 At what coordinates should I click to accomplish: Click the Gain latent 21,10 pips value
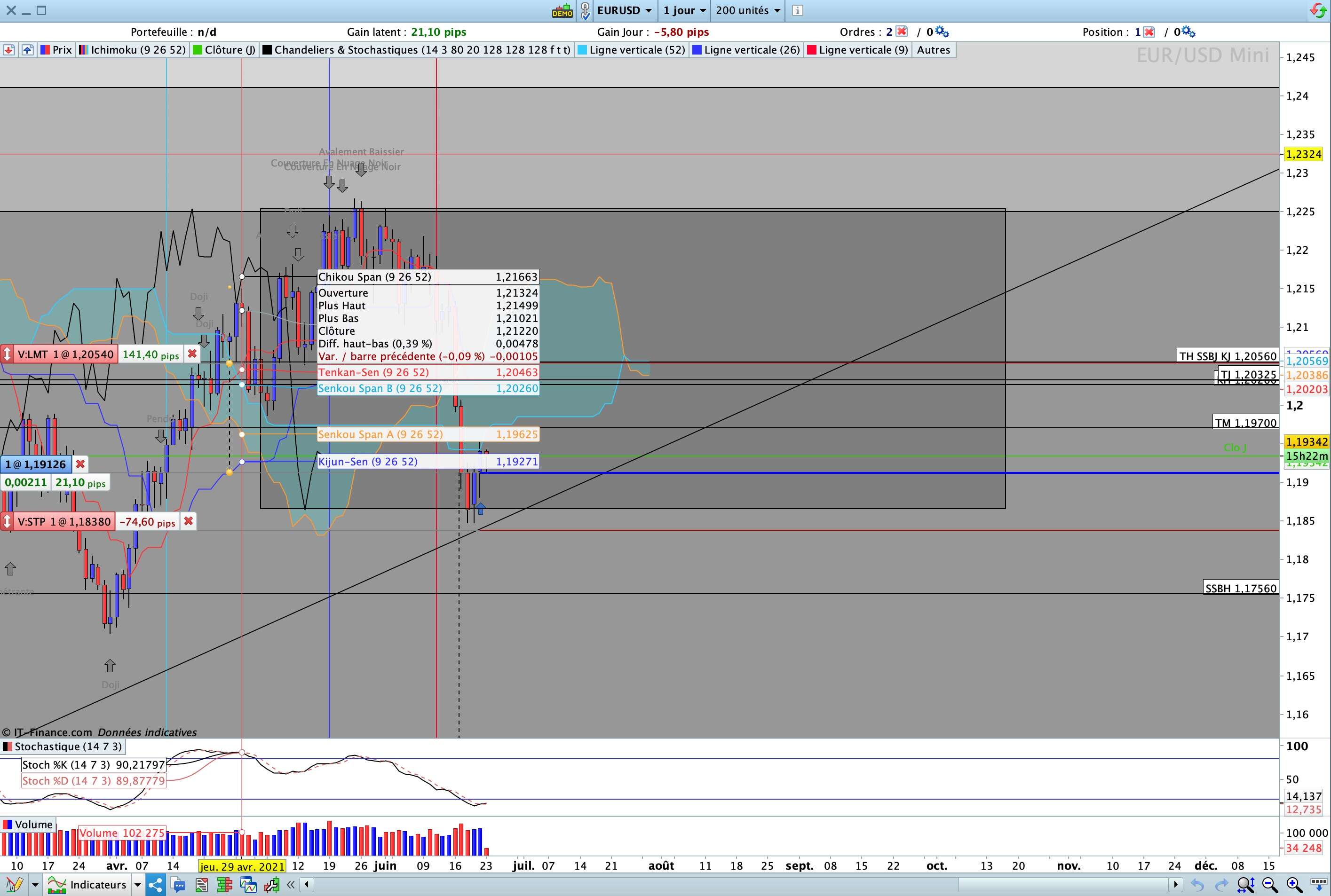coord(438,32)
